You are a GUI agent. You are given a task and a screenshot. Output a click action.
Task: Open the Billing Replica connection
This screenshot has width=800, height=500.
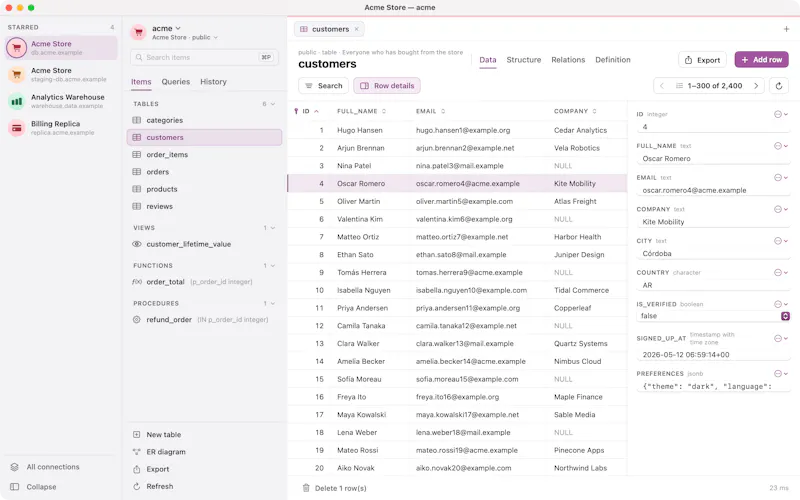61,128
